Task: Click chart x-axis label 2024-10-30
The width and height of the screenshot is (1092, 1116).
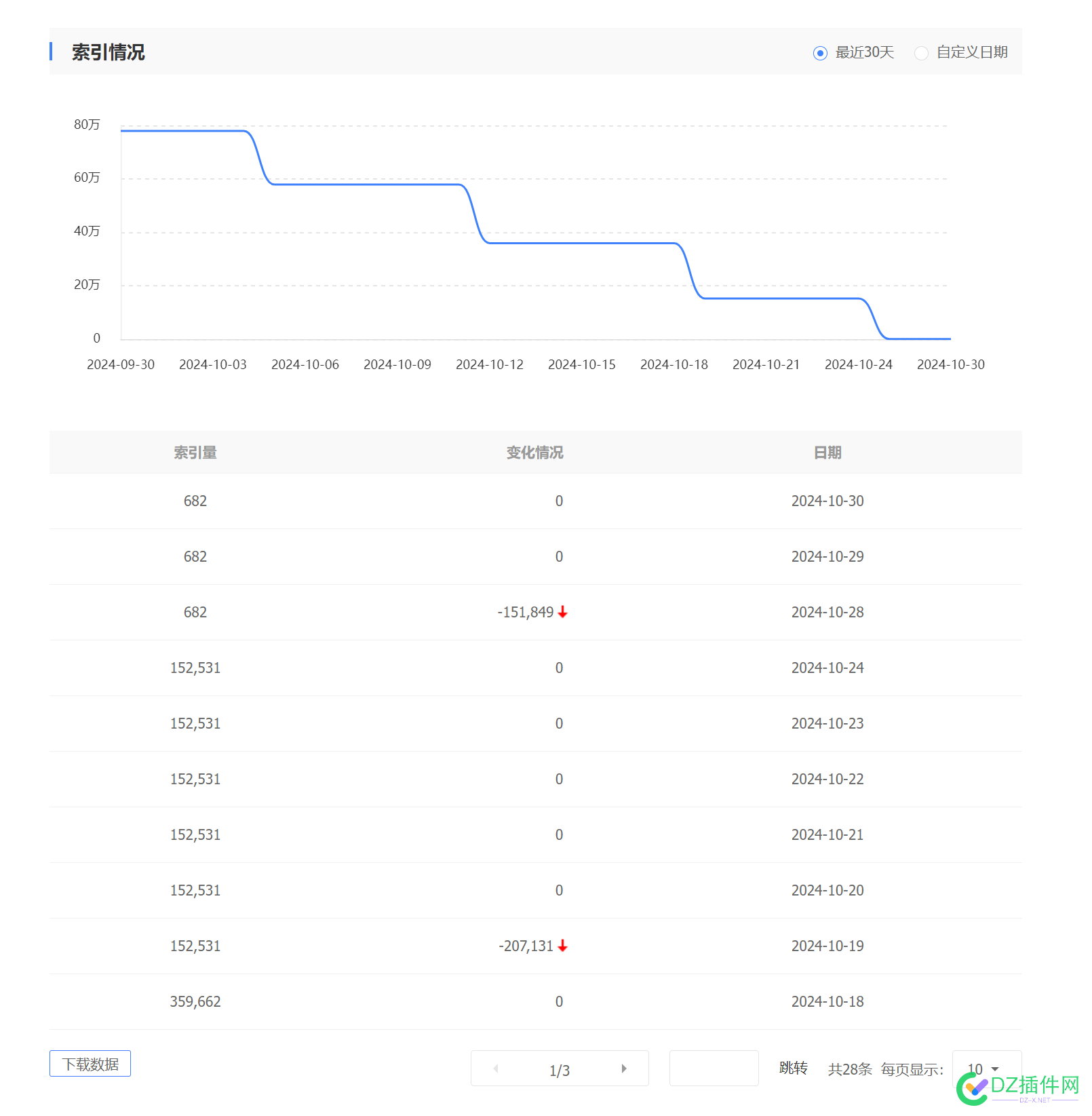Action: [951, 364]
